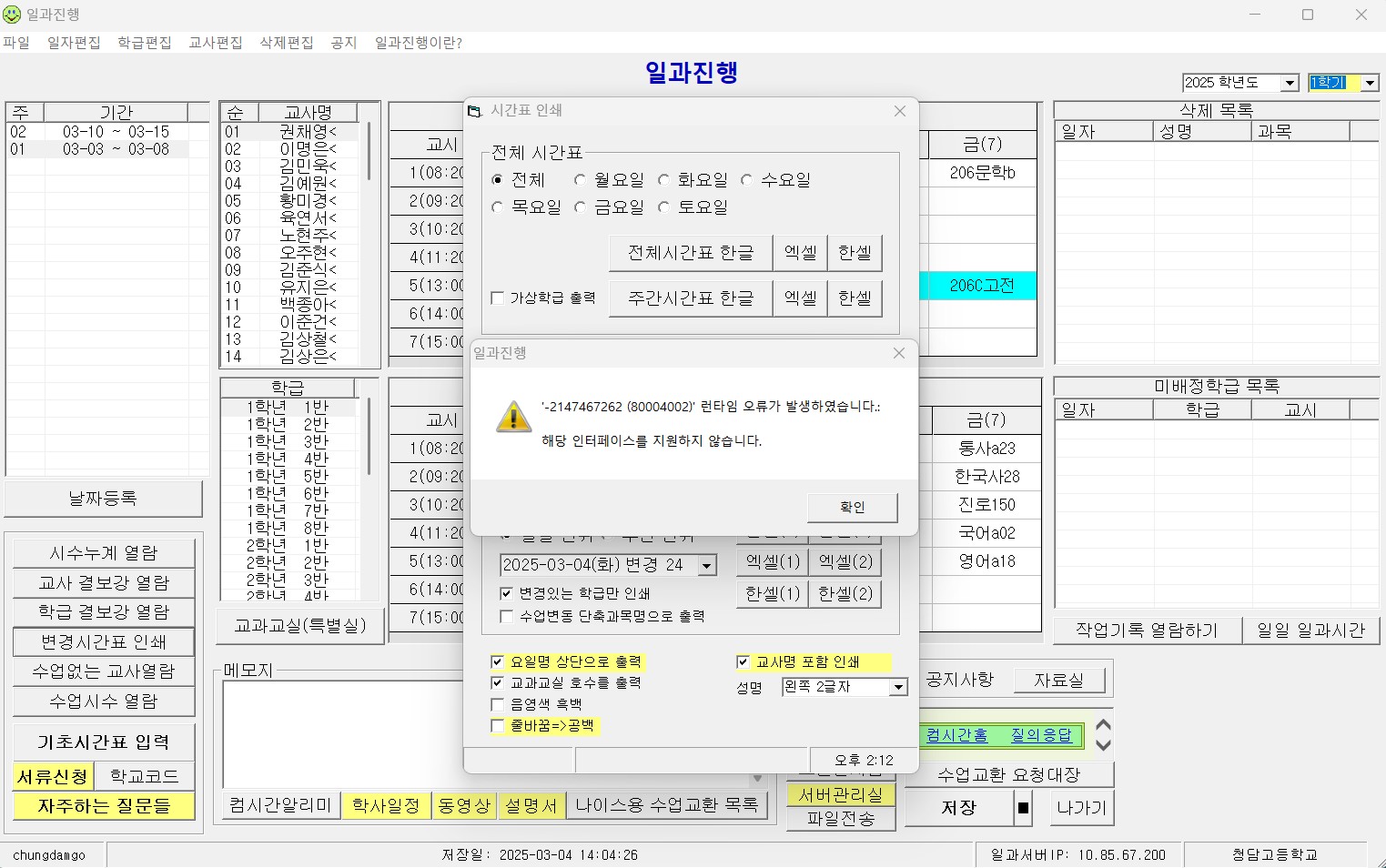Select the 월요일 radio option
Screen dimensions: 1386x868
click(x=581, y=180)
